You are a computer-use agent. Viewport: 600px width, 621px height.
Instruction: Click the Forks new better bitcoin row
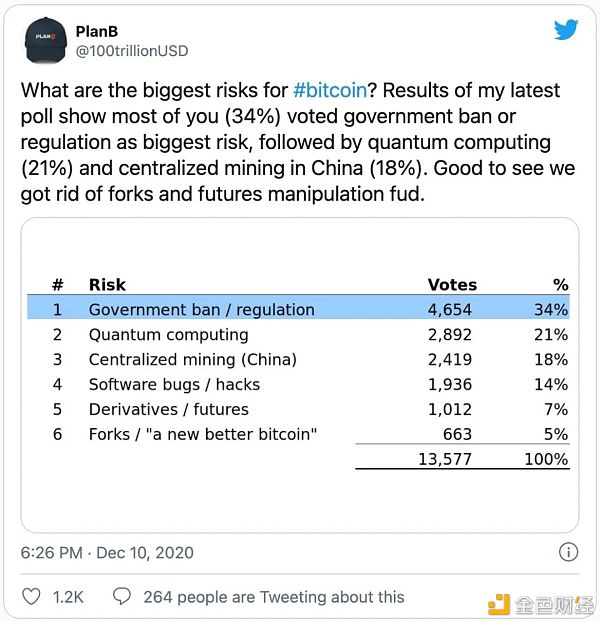point(298,434)
